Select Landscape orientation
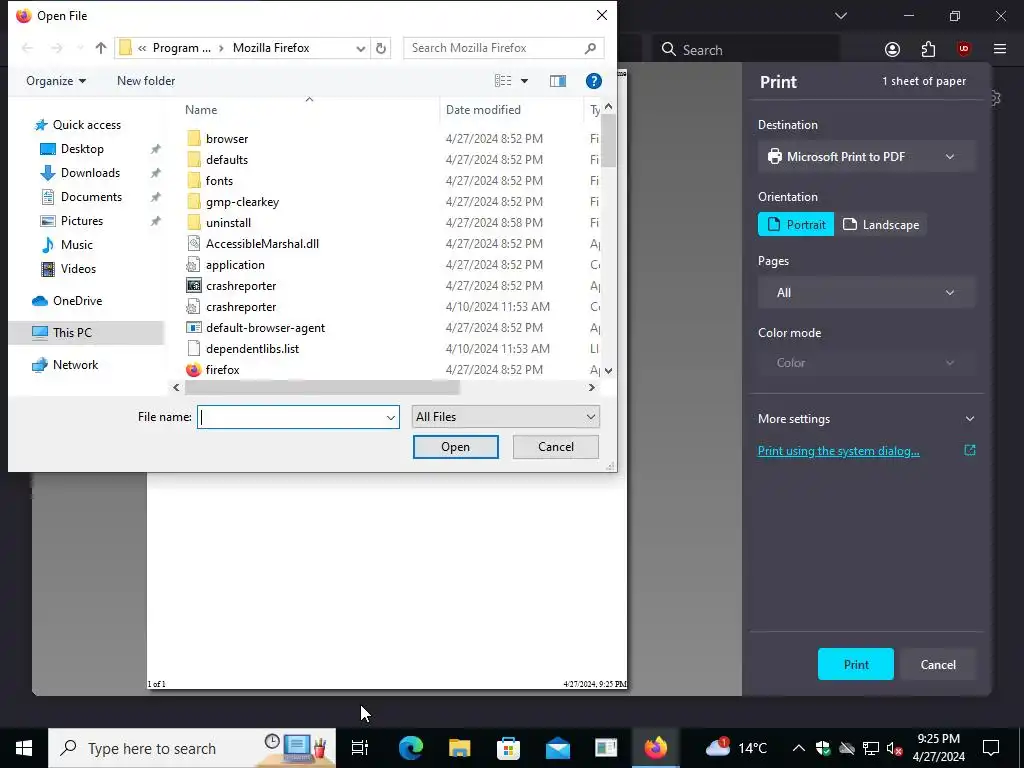 881,224
